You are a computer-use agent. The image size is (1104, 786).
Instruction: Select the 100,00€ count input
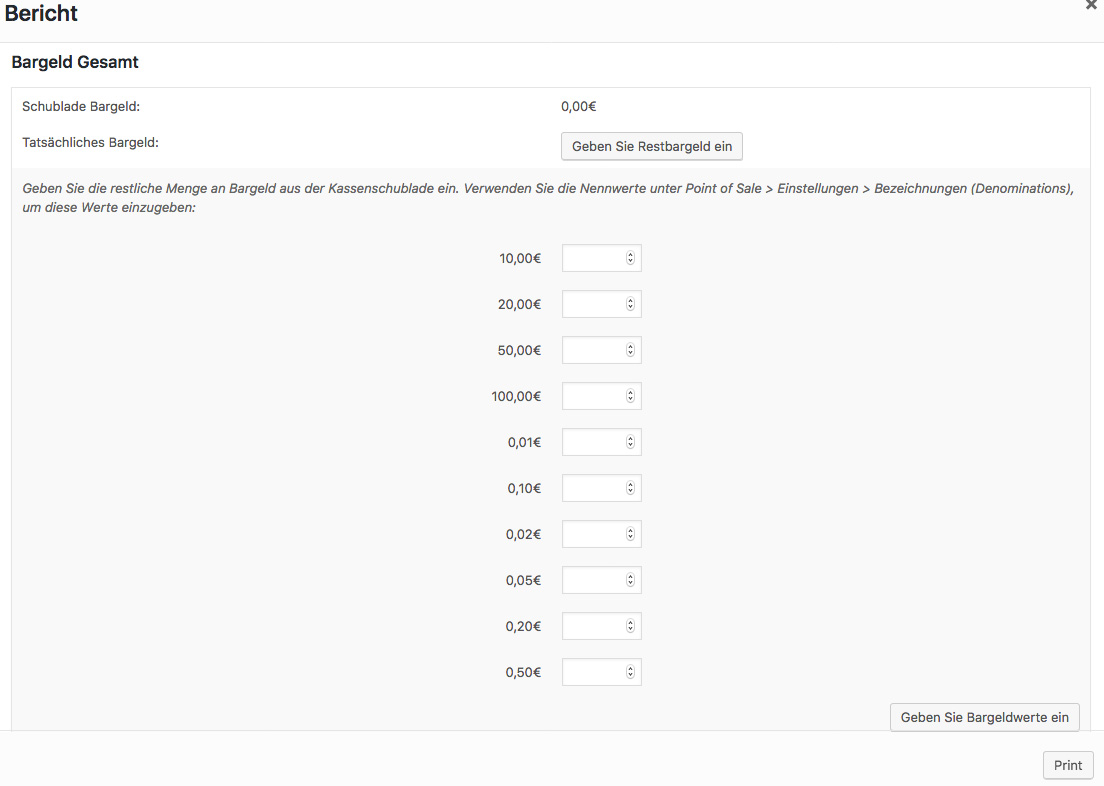[593, 396]
